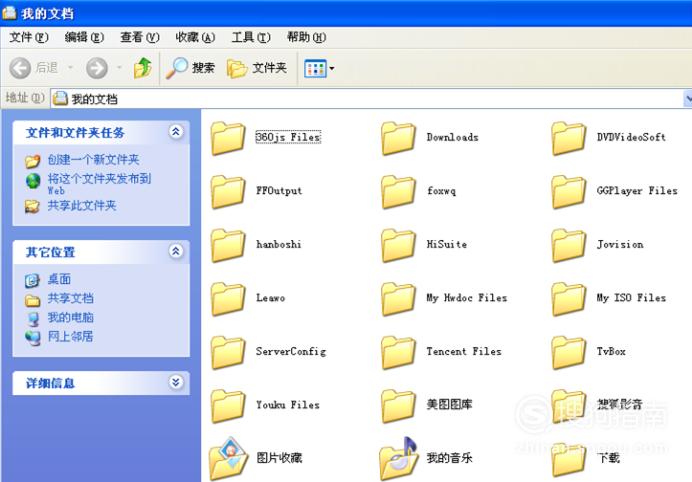The image size is (692, 482).
Task: Click the 我的音乐 name text
Action: pyautogui.click(x=449, y=458)
